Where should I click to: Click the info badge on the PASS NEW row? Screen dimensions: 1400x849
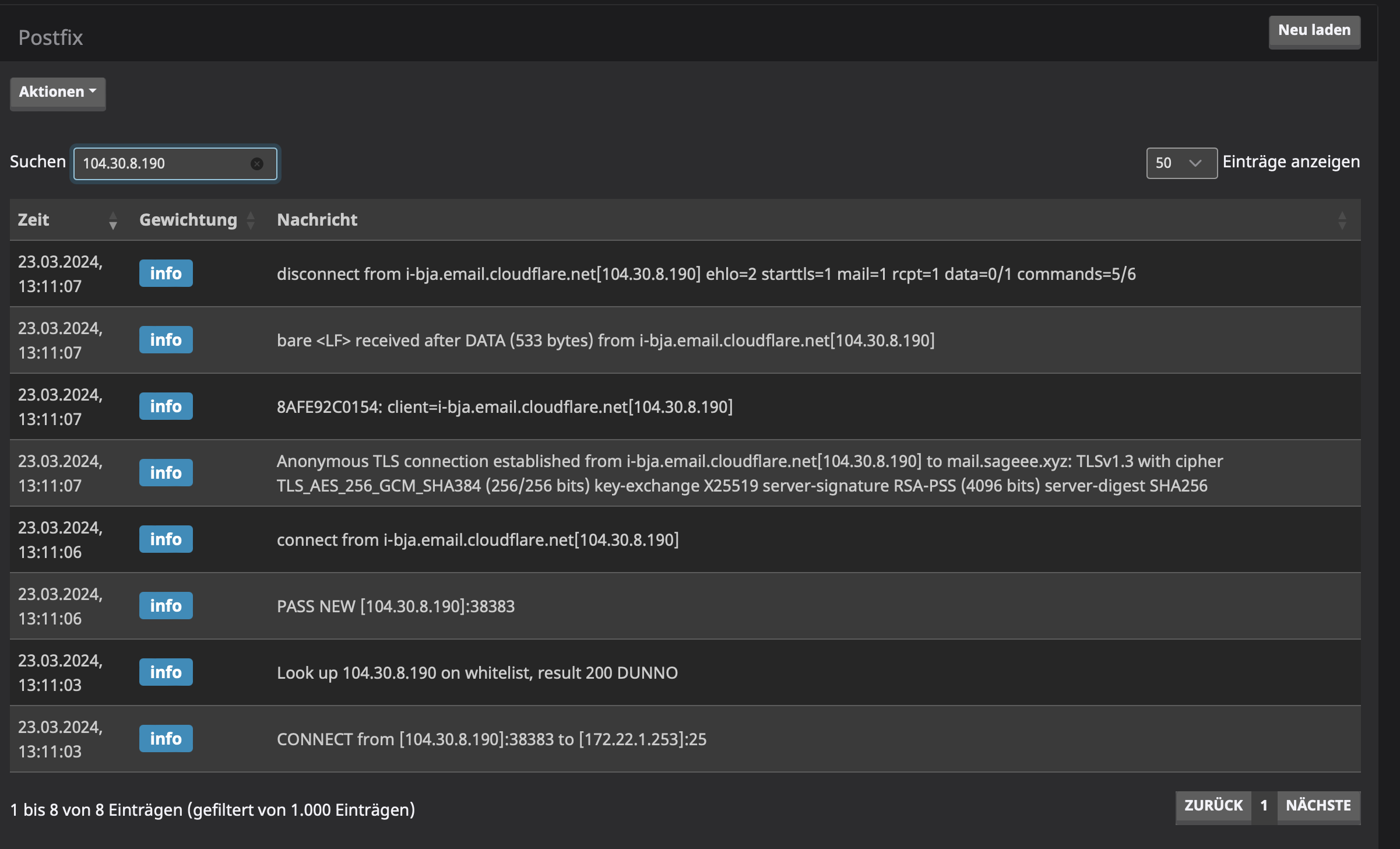[166, 606]
